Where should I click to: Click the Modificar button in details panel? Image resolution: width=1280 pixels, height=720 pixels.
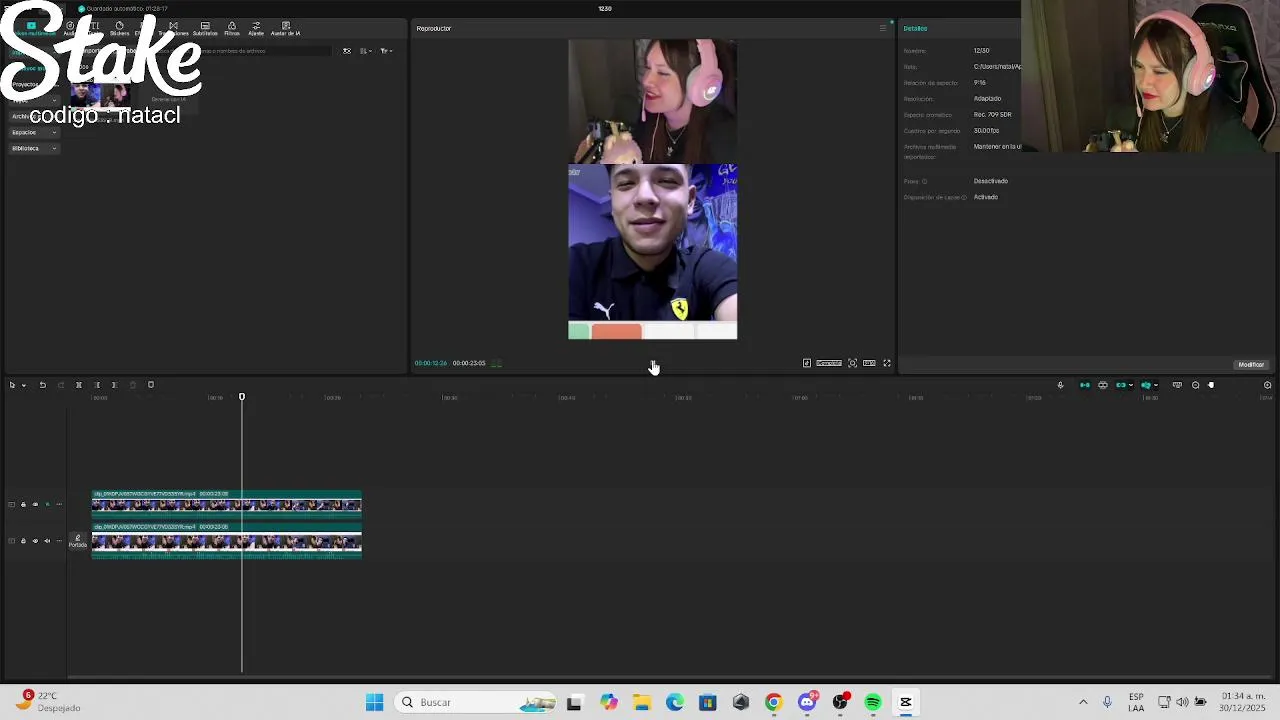tap(1251, 364)
